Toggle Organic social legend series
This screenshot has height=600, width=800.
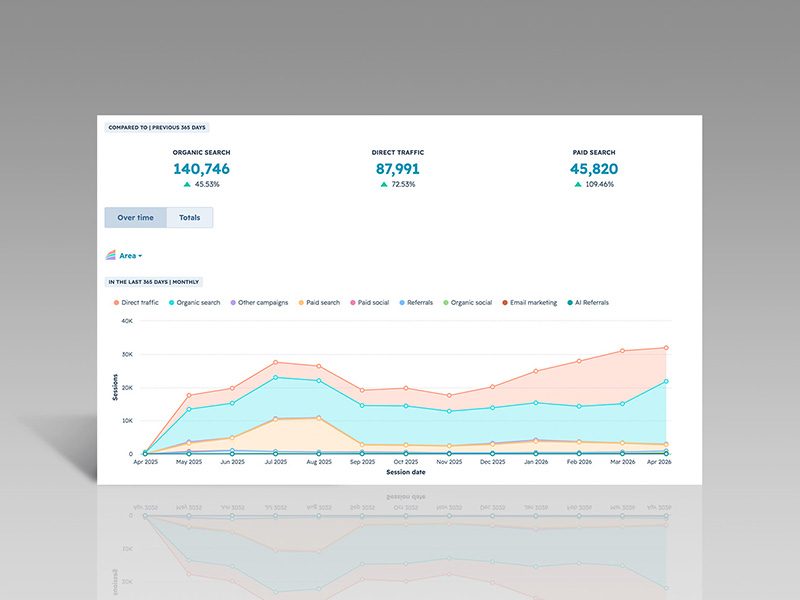tap(468, 303)
